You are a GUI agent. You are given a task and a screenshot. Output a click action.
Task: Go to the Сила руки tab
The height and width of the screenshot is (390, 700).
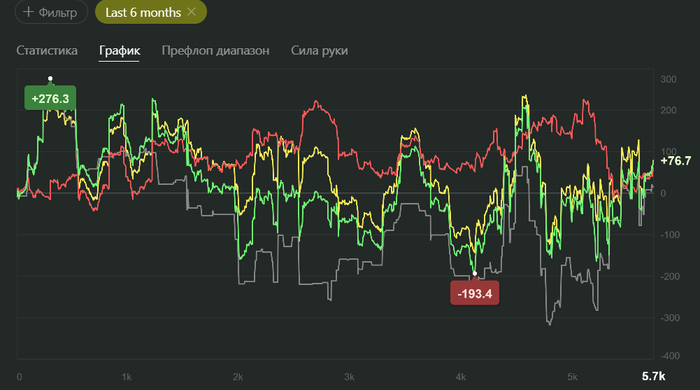point(319,50)
